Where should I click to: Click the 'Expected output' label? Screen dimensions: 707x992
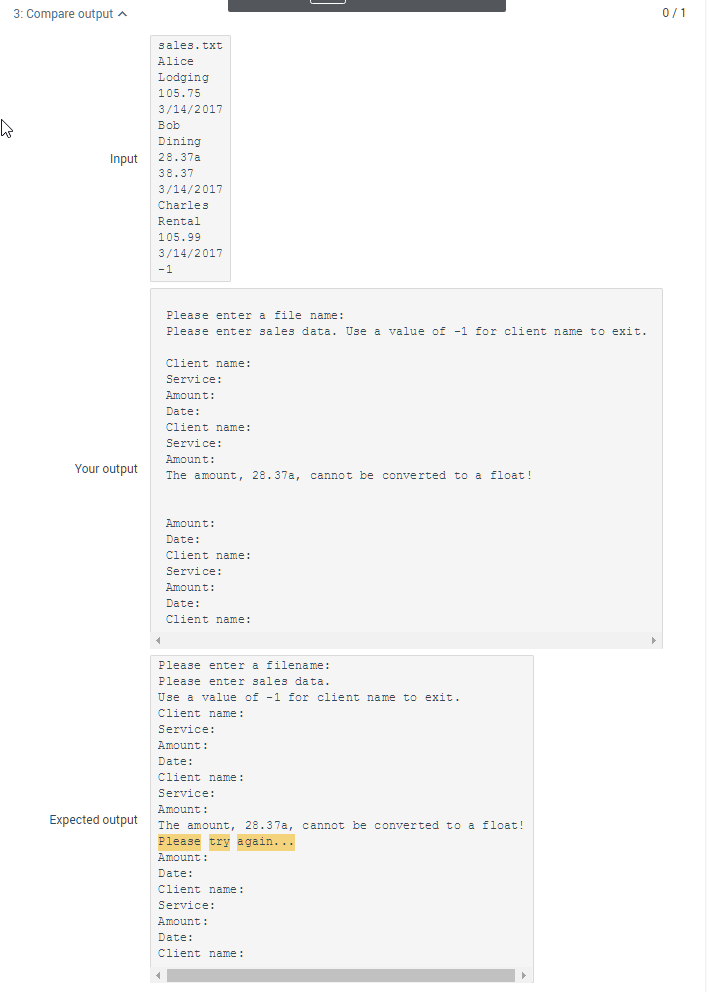tap(94, 820)
